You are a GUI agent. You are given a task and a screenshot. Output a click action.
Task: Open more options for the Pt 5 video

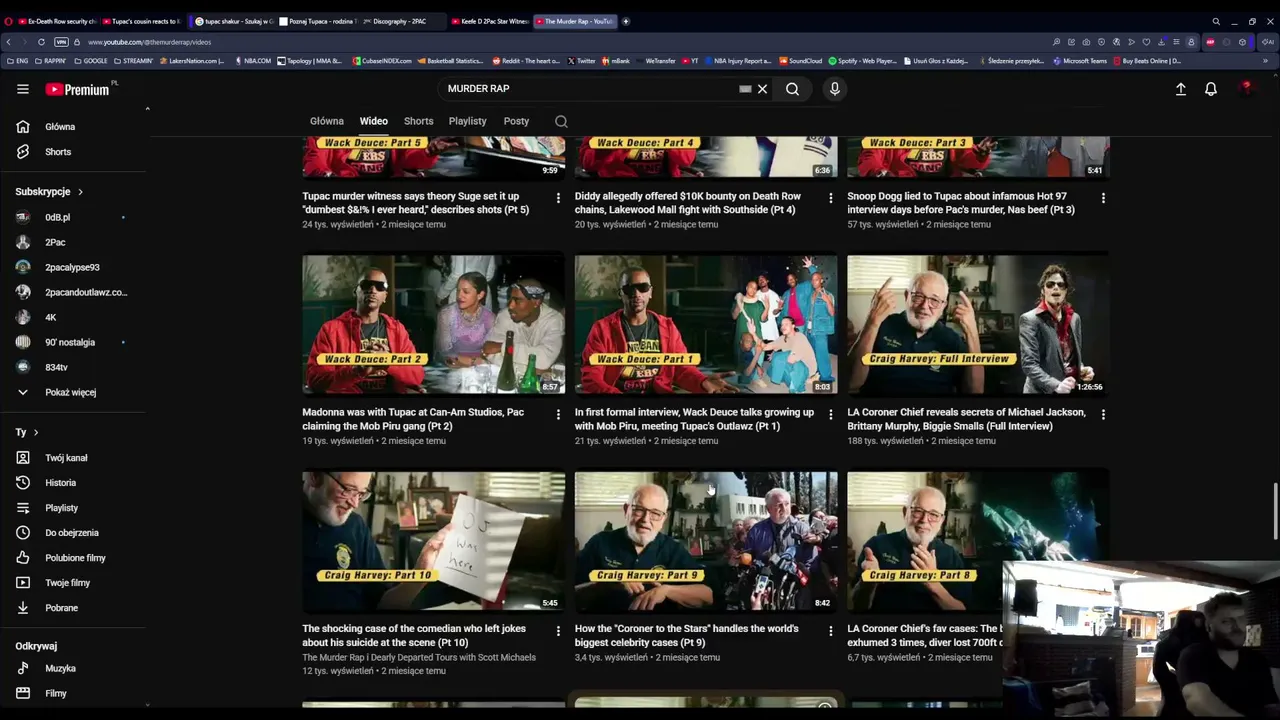[x=558, y=198]
